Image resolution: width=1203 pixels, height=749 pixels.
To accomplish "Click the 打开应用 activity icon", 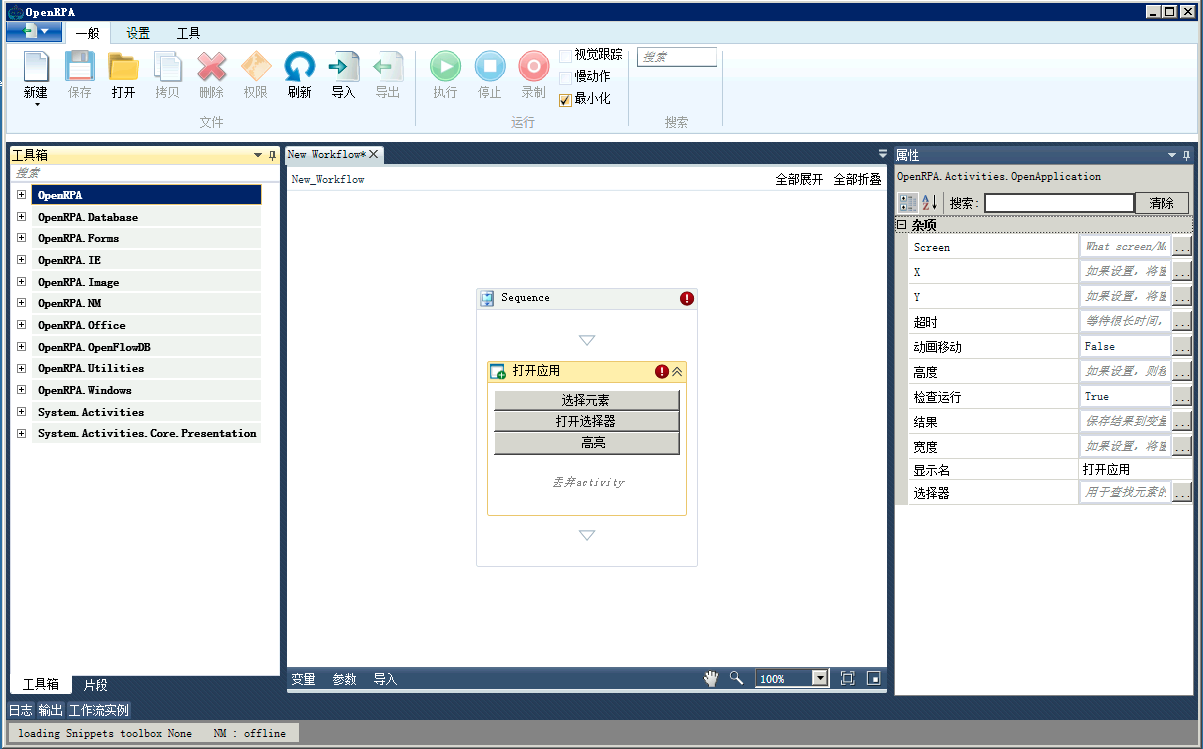I will [x=498, y=371].
